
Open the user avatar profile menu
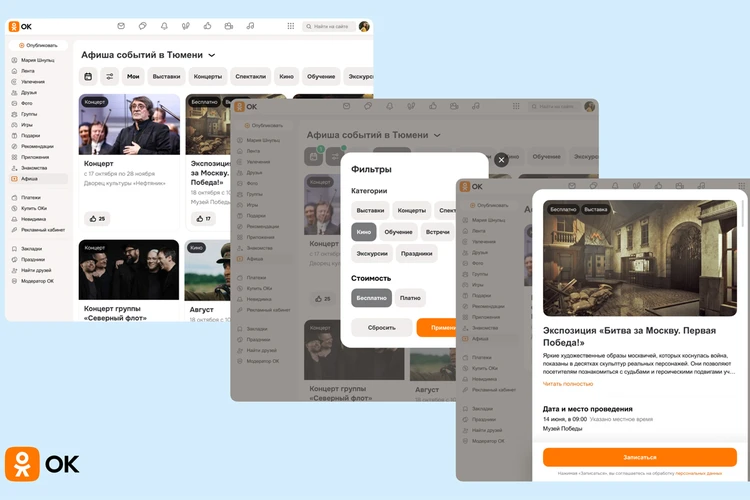click(364, 26)
